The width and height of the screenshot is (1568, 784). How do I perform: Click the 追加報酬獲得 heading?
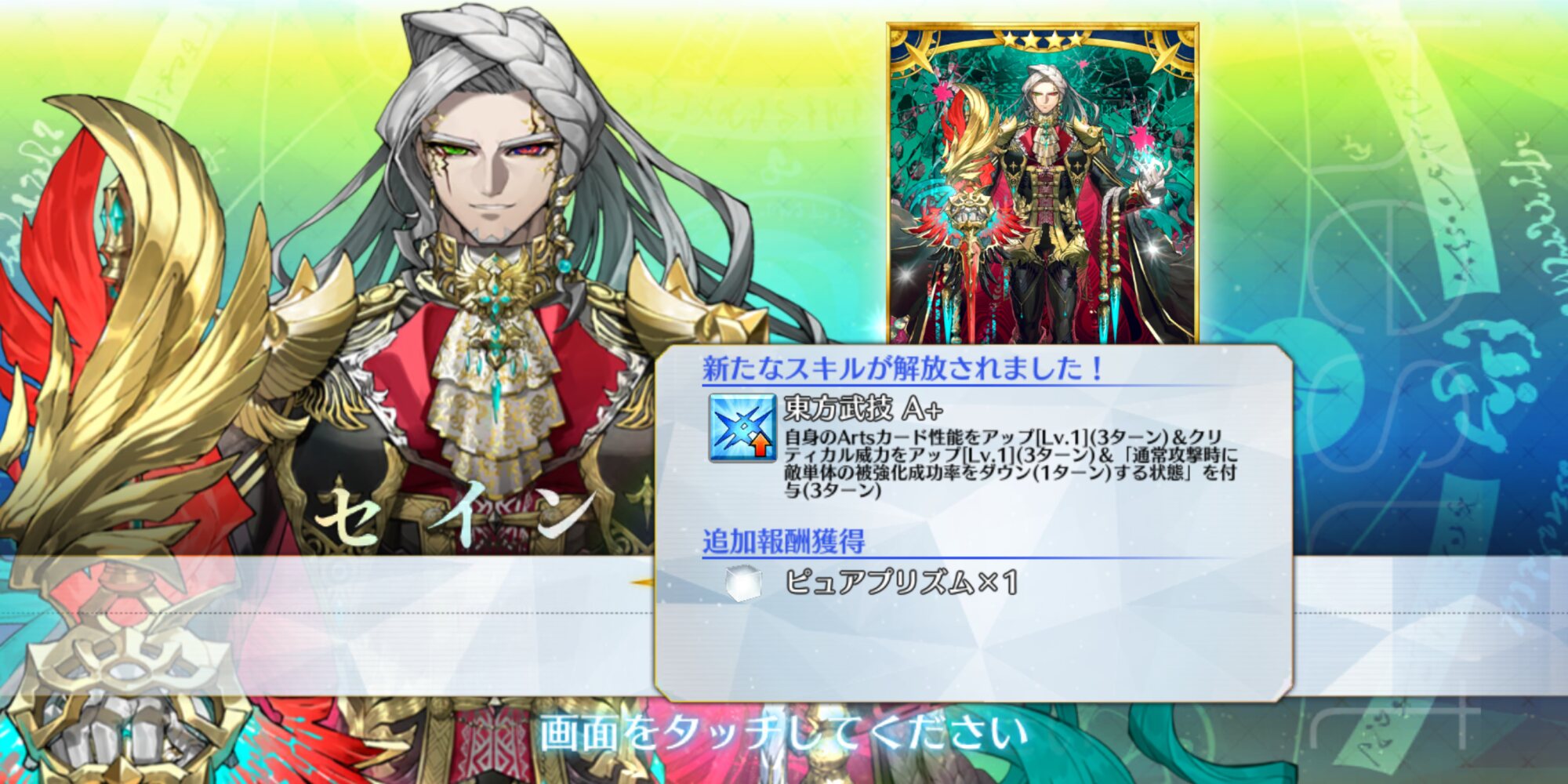click(x=784, y=542)
